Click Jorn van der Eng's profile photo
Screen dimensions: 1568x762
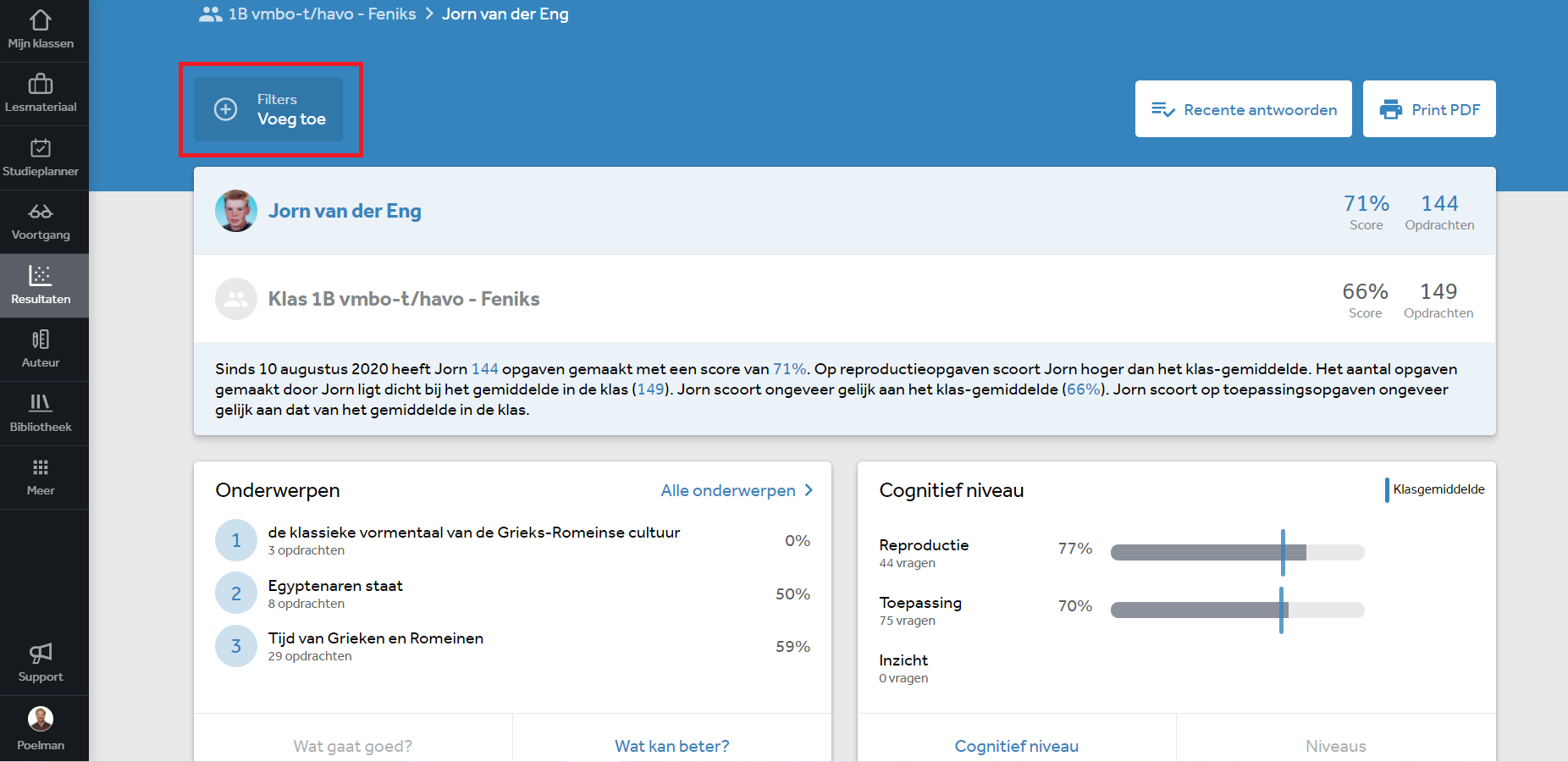pos(236,211)
